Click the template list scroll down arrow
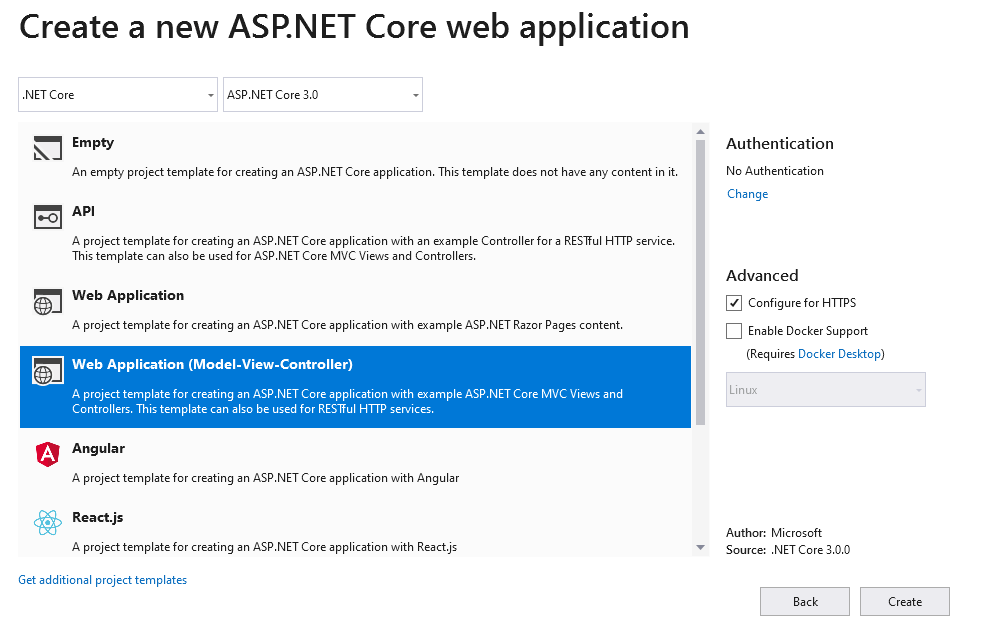982x624 pixels. coord(700,548)
